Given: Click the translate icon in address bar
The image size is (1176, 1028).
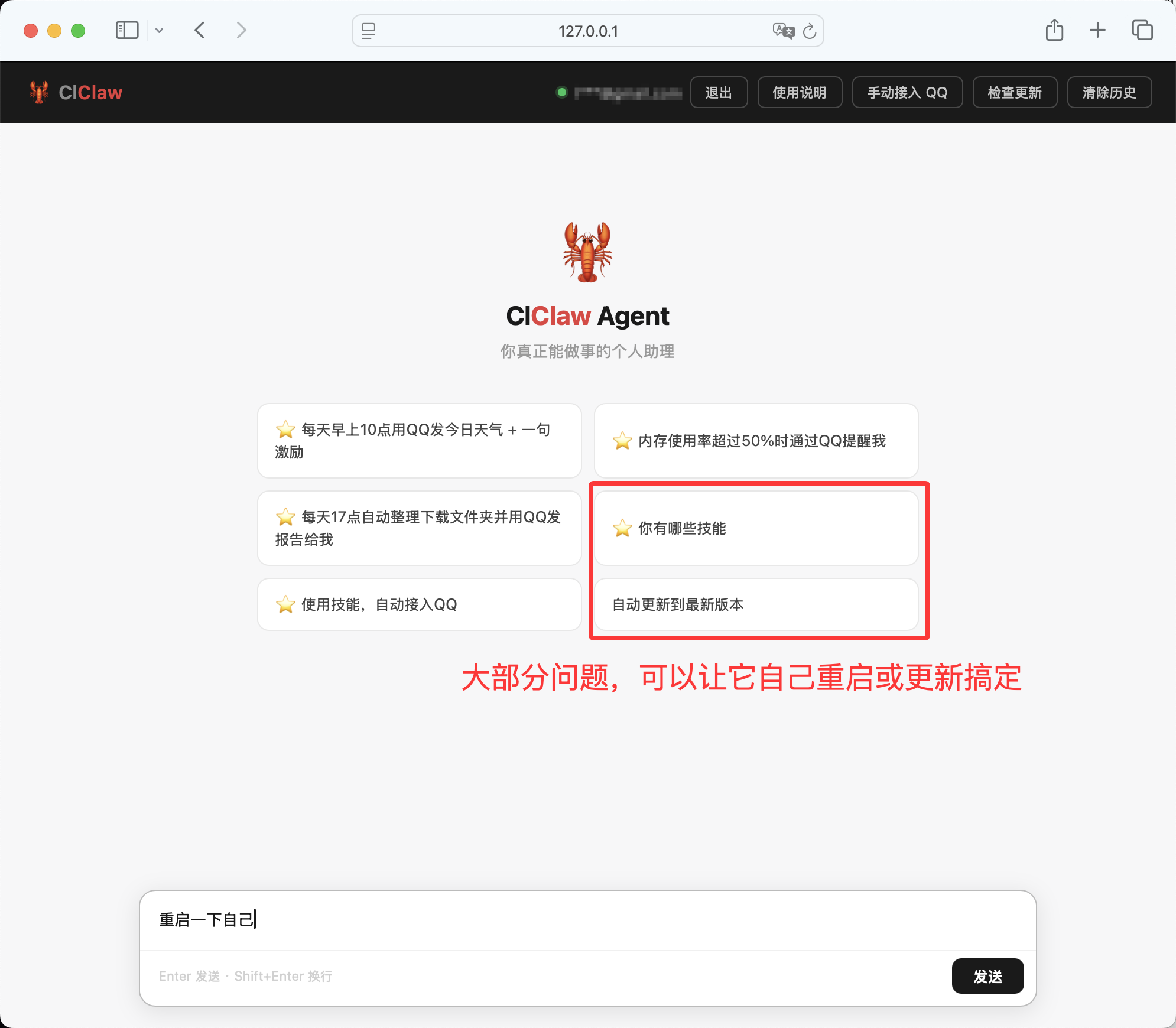Looking at the screenshot, I should point(784,31).
